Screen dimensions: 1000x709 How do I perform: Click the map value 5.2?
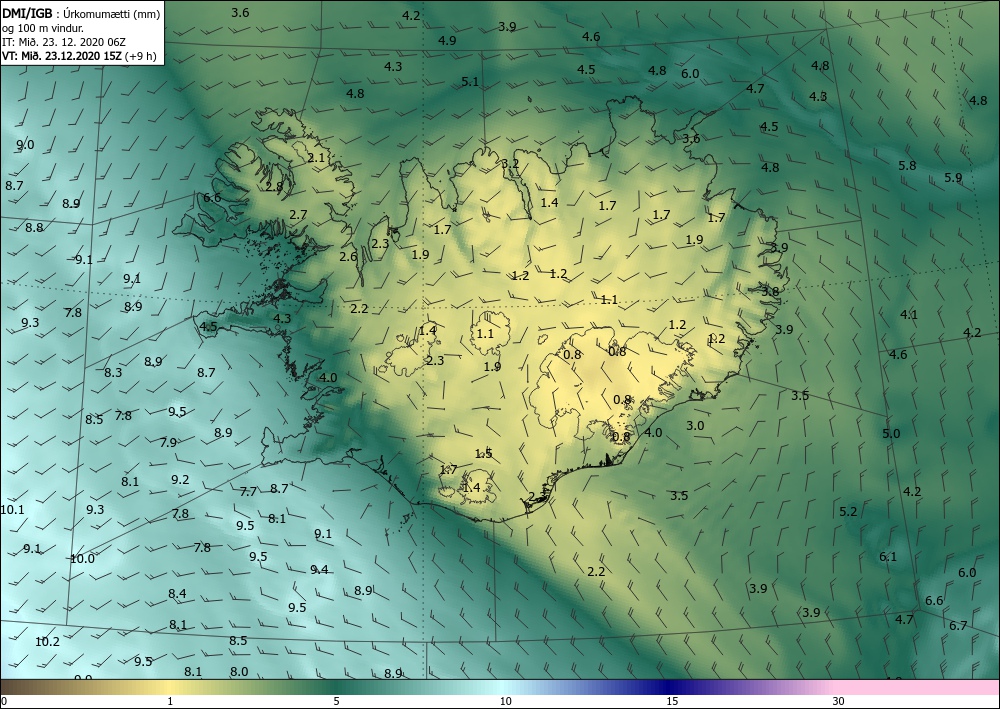pyautogui.click(x=848, y=511)
